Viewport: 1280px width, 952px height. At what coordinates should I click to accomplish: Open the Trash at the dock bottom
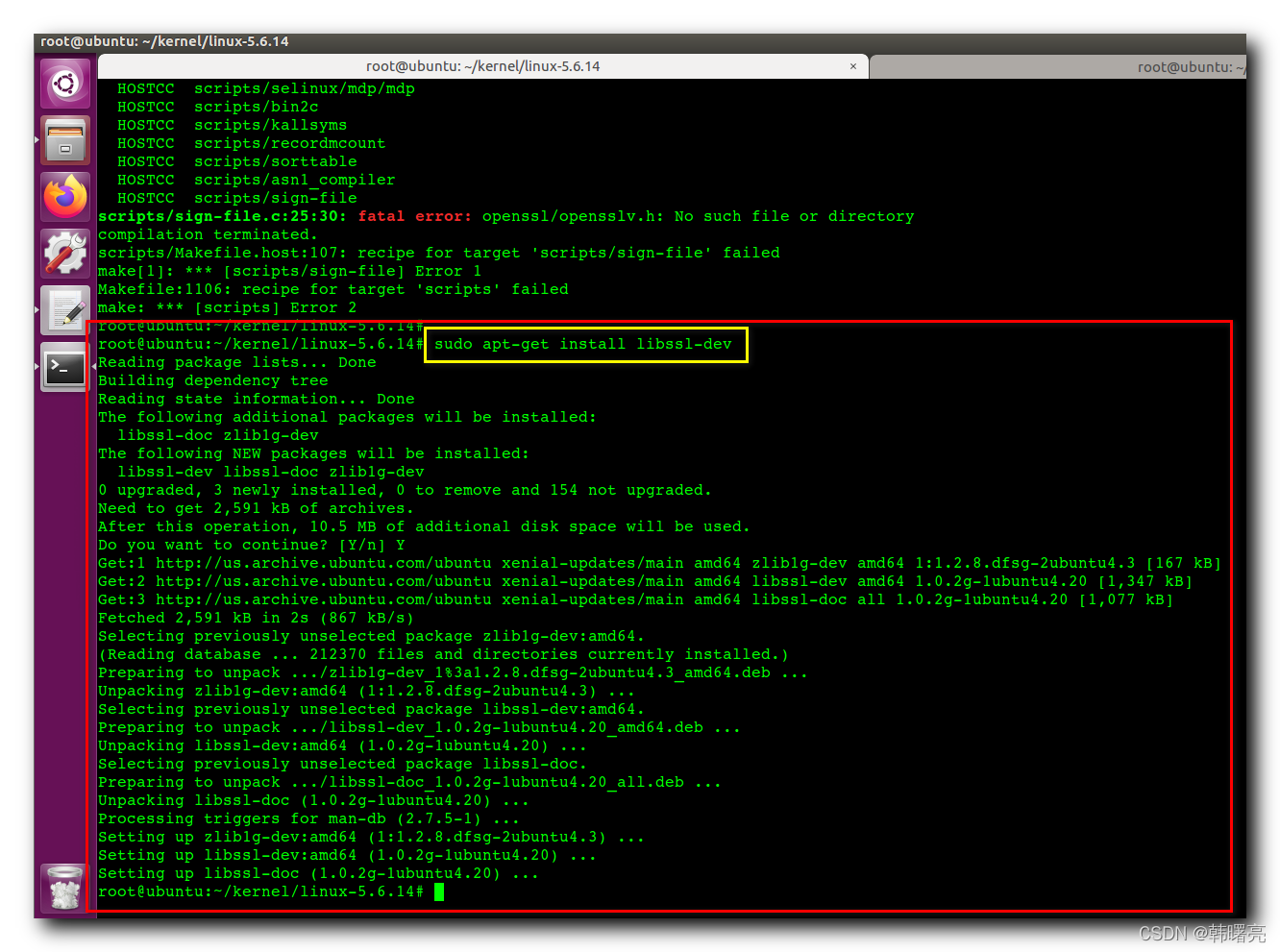pos(65,887)
